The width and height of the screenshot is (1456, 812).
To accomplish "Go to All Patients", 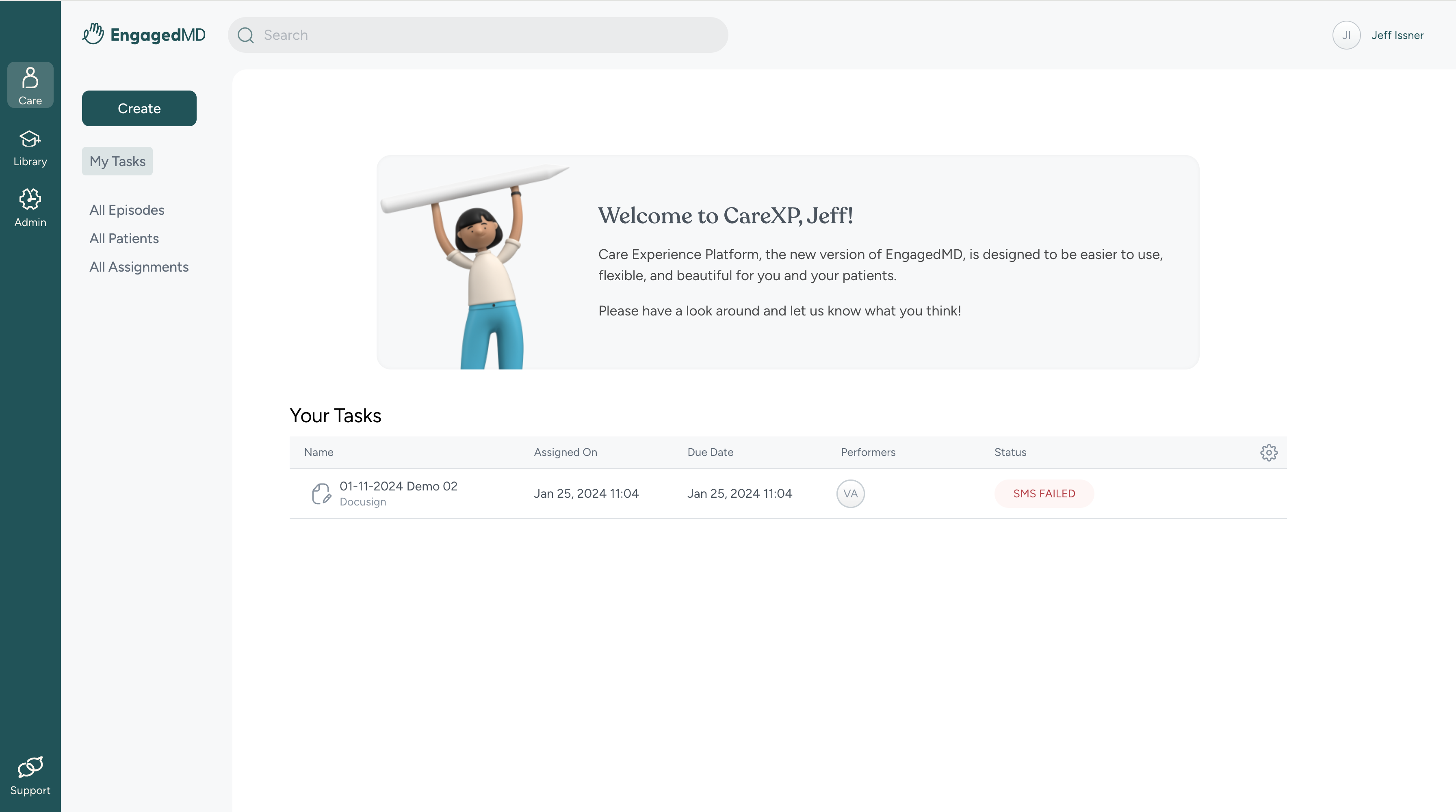I will (x=124, y=239).
